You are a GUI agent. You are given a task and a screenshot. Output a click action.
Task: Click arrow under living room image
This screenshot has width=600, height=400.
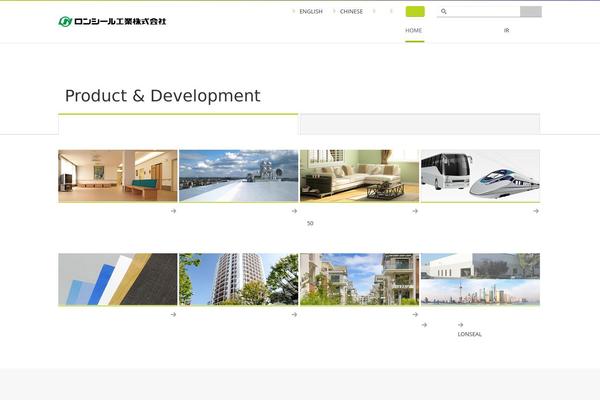[415, 211]
